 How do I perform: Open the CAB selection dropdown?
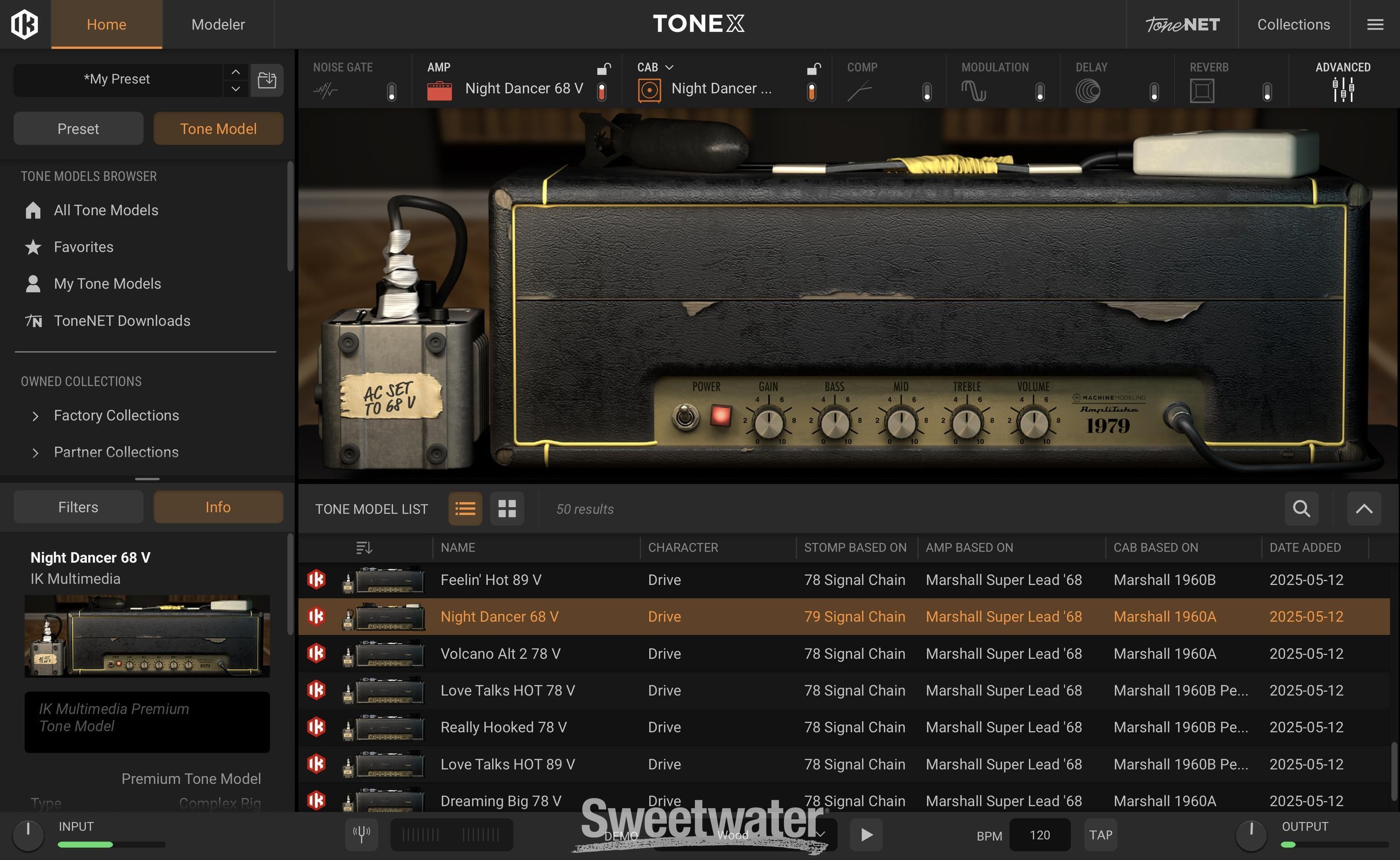[671, 67]
